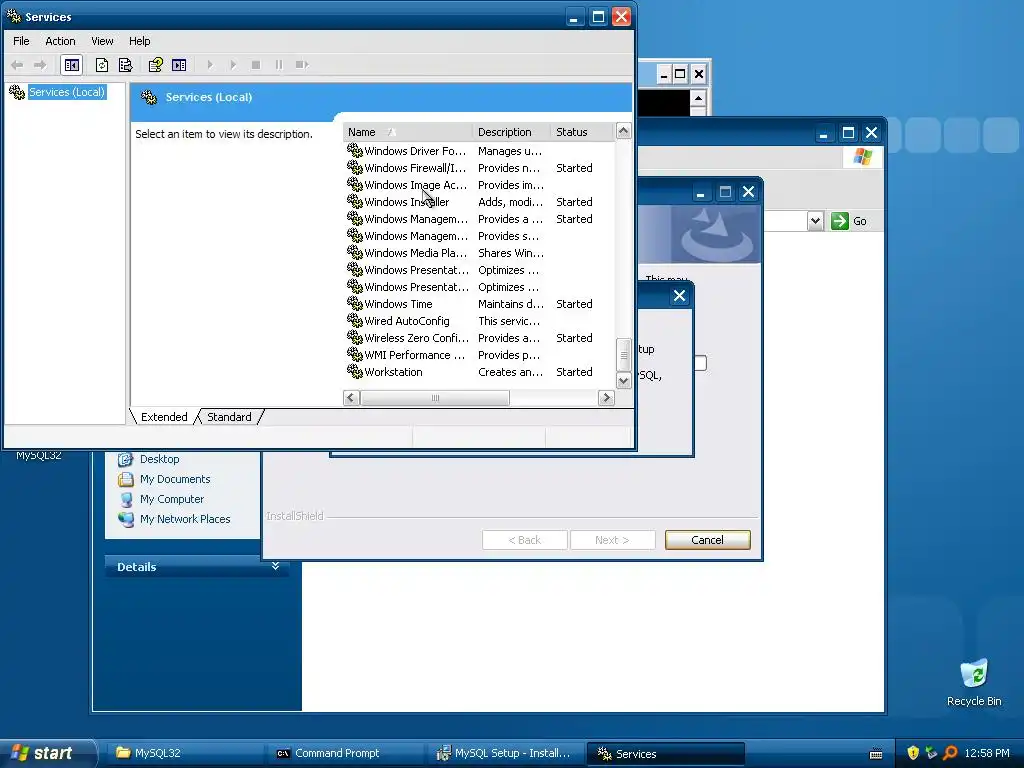This screenshot has width=1024, height=768.
Task: Click the horizontal scrollbar thumb in services list
Action: [435, 397]
